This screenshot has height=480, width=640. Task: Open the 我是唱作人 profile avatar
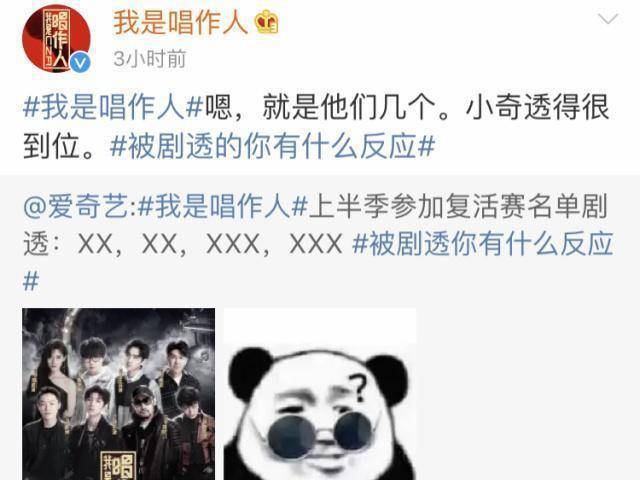[56, 39]
